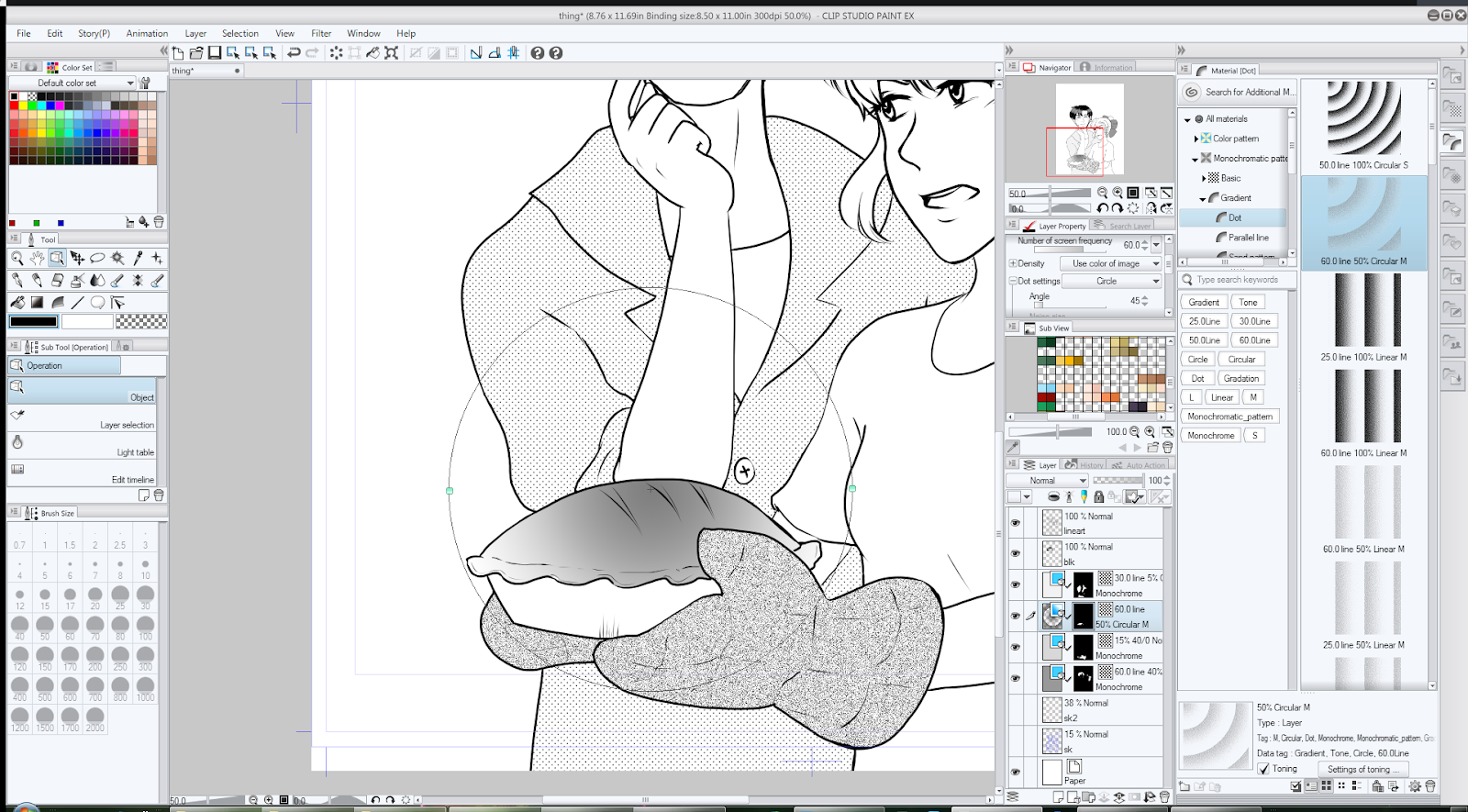Image resolution: width=1468 pixels, height=812 pixels.
Task: Select the Hand move tool
Action: coord(37,259)
